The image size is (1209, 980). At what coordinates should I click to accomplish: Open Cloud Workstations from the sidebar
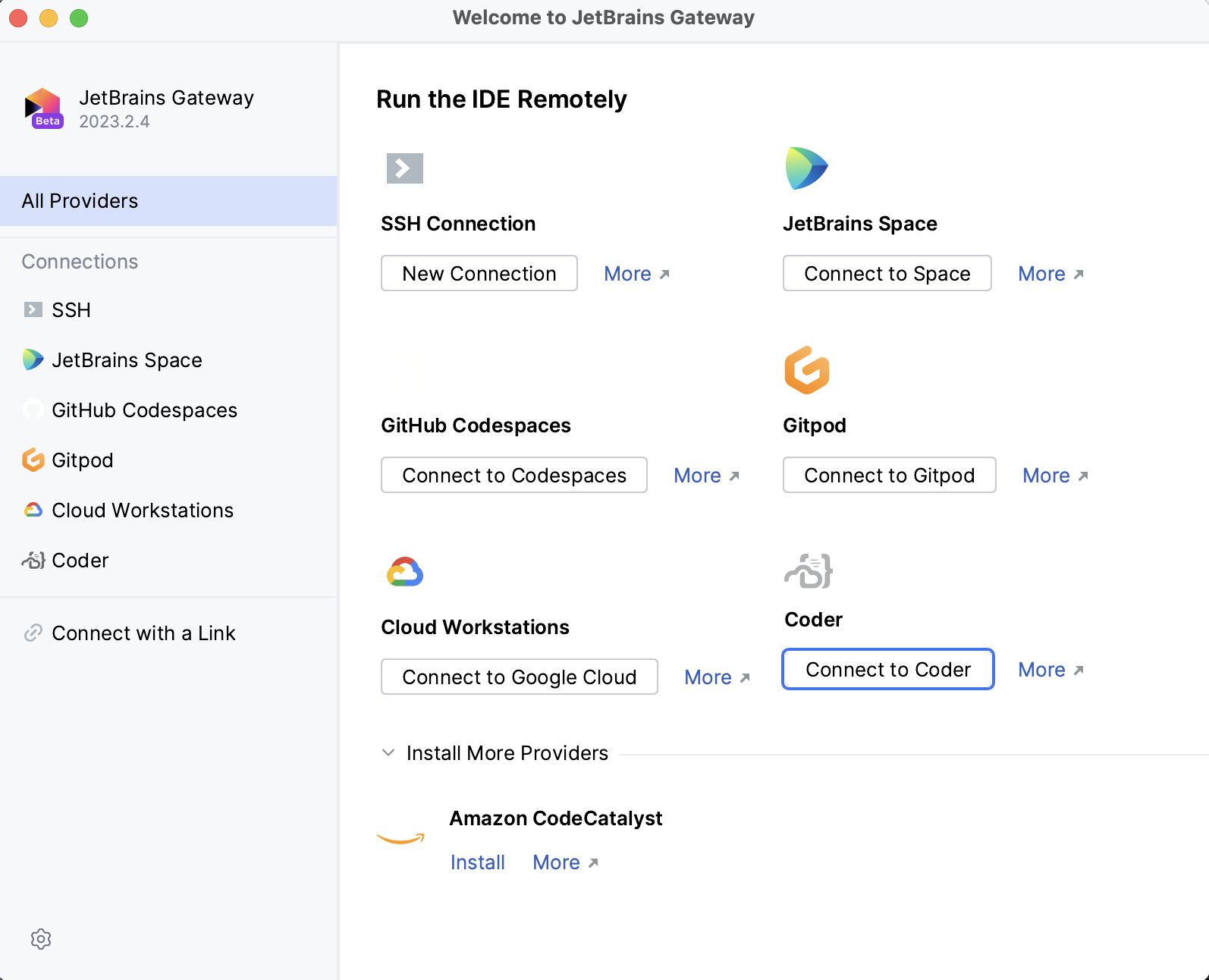coord(142,510)
